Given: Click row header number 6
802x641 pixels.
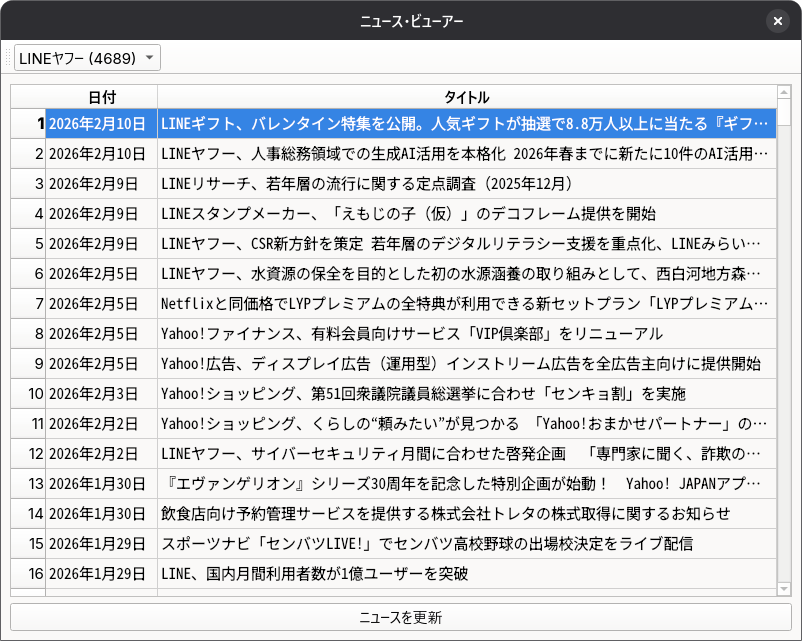Looking at the screenshot, I should click(28, 274).
